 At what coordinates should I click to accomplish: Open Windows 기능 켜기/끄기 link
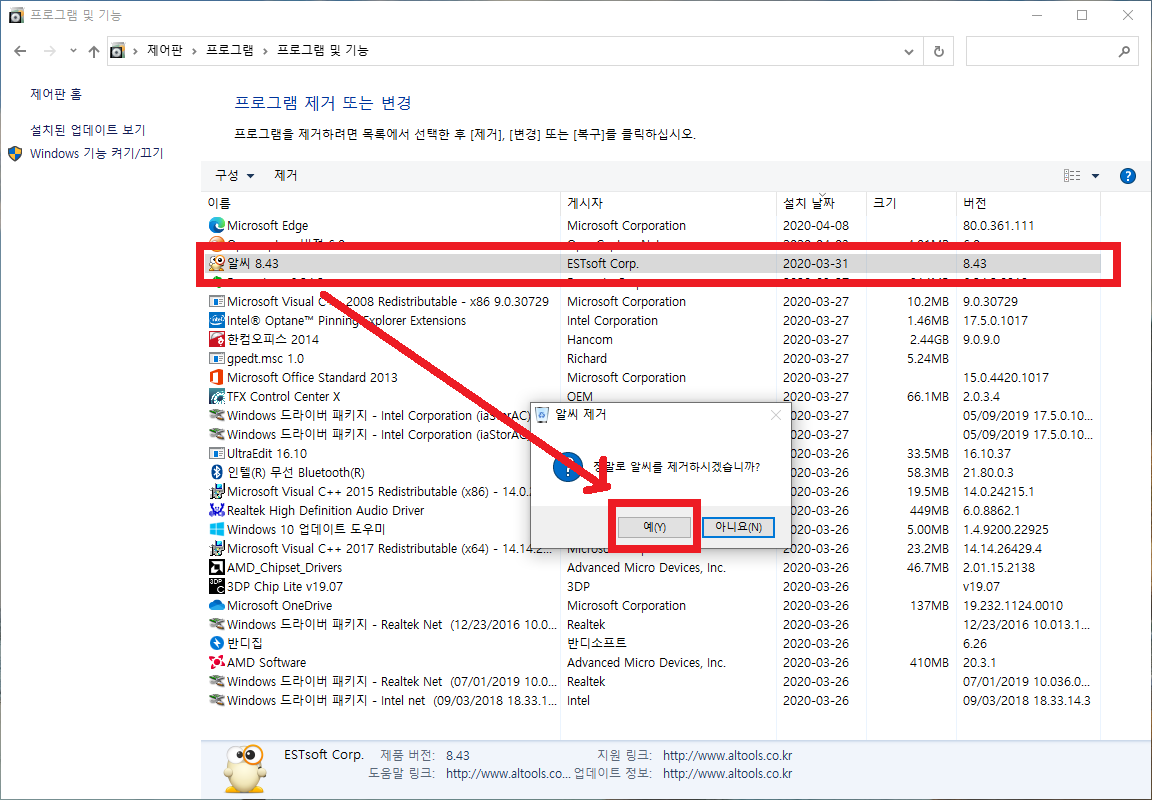(x=96, y=154)
